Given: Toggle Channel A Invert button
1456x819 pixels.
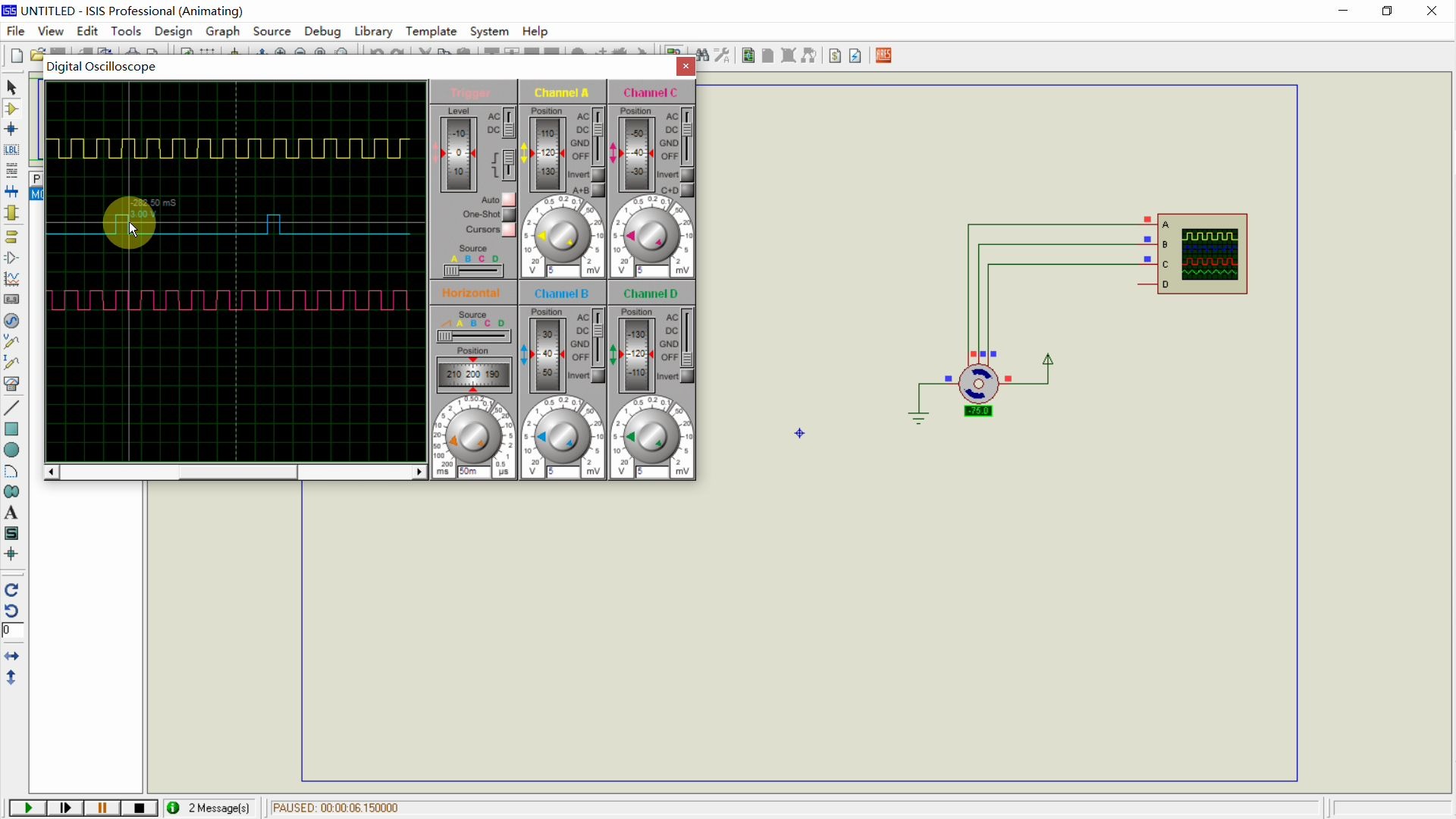Looking at the screenshot, I should pos(598,175).
